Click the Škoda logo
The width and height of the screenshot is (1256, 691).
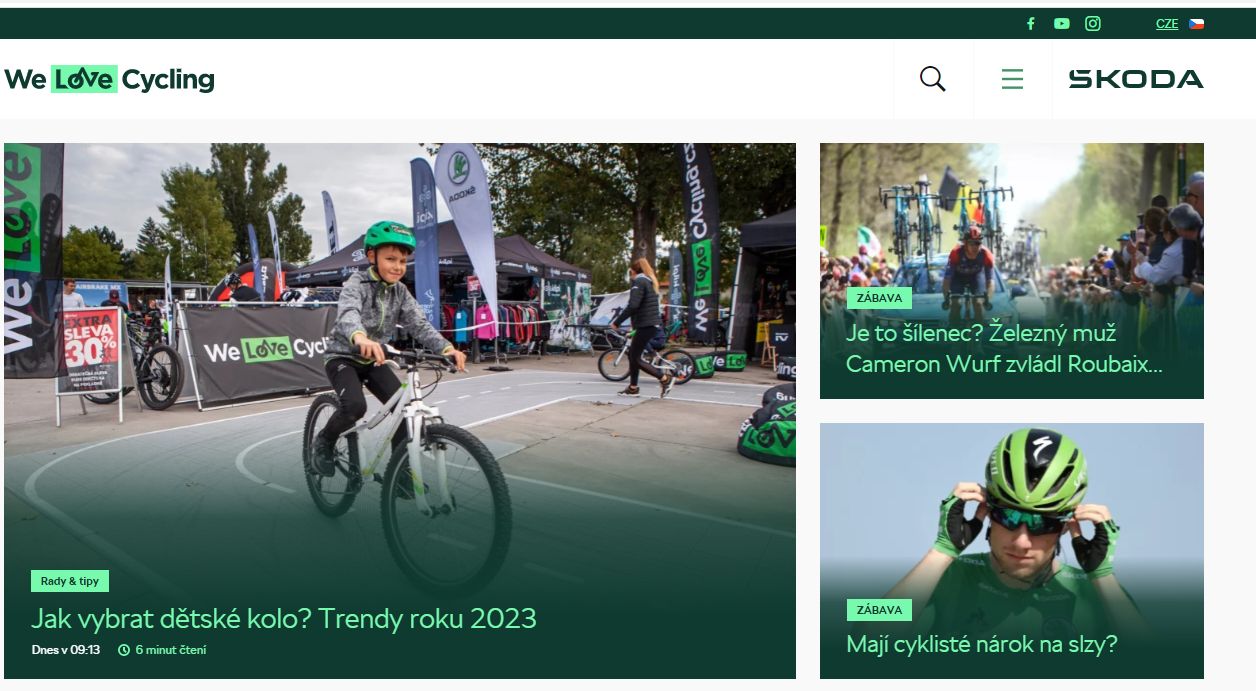(1136, 79)
